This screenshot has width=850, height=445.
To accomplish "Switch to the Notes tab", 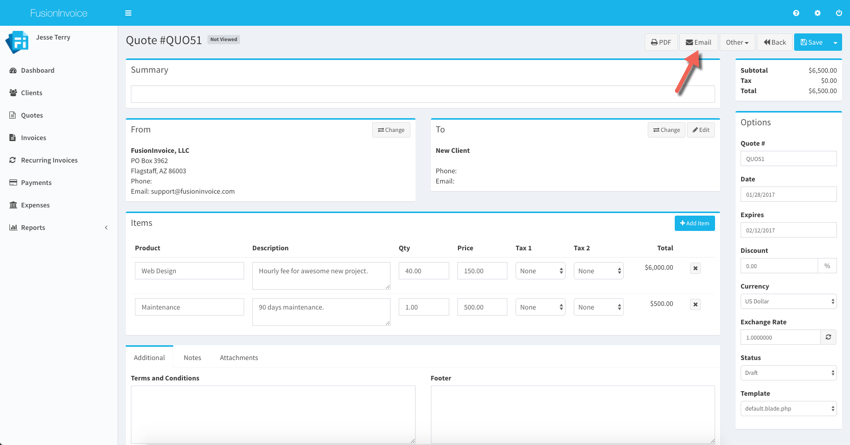I will point(192,357).
